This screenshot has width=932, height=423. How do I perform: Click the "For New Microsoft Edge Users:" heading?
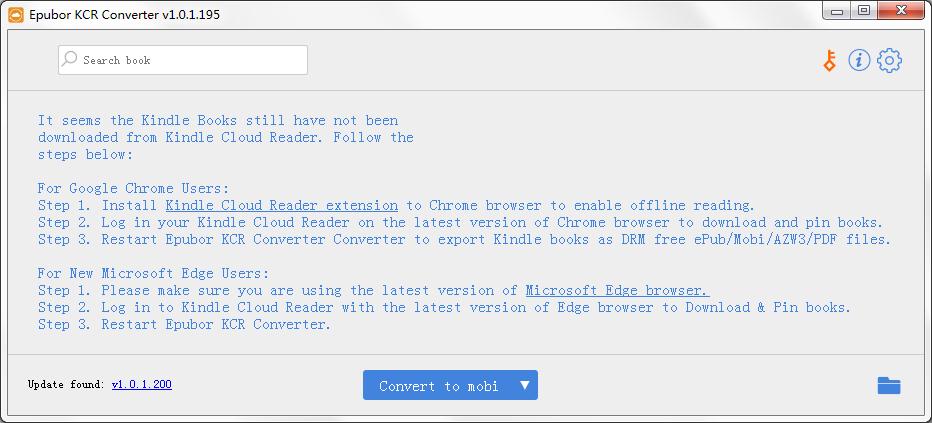click(x=153, y=273)
